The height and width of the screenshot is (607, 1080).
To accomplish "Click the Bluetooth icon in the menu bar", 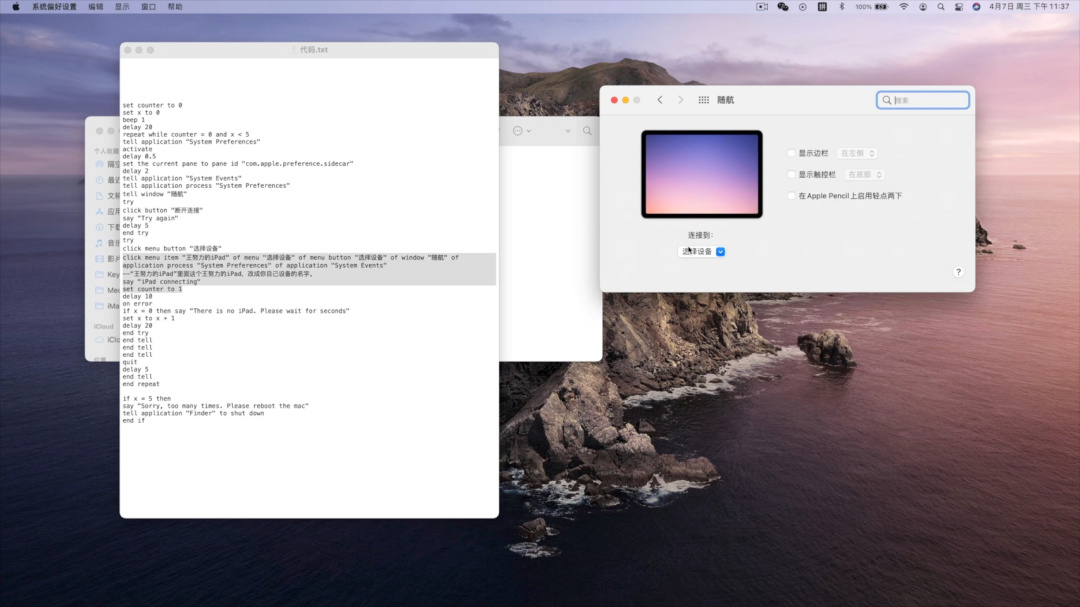I will [841, 6].
